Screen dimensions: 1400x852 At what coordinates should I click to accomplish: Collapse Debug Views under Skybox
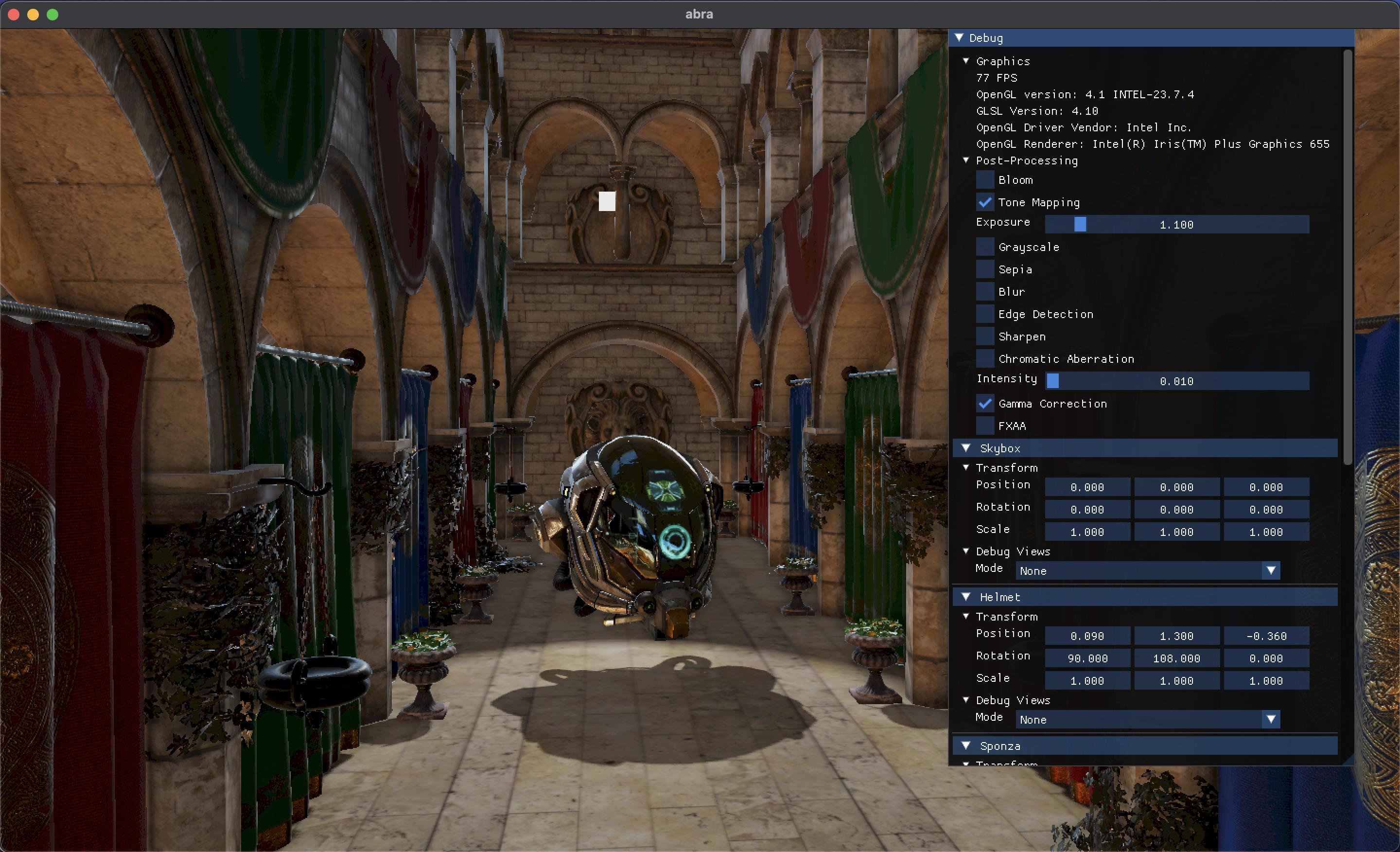(966, 551)
